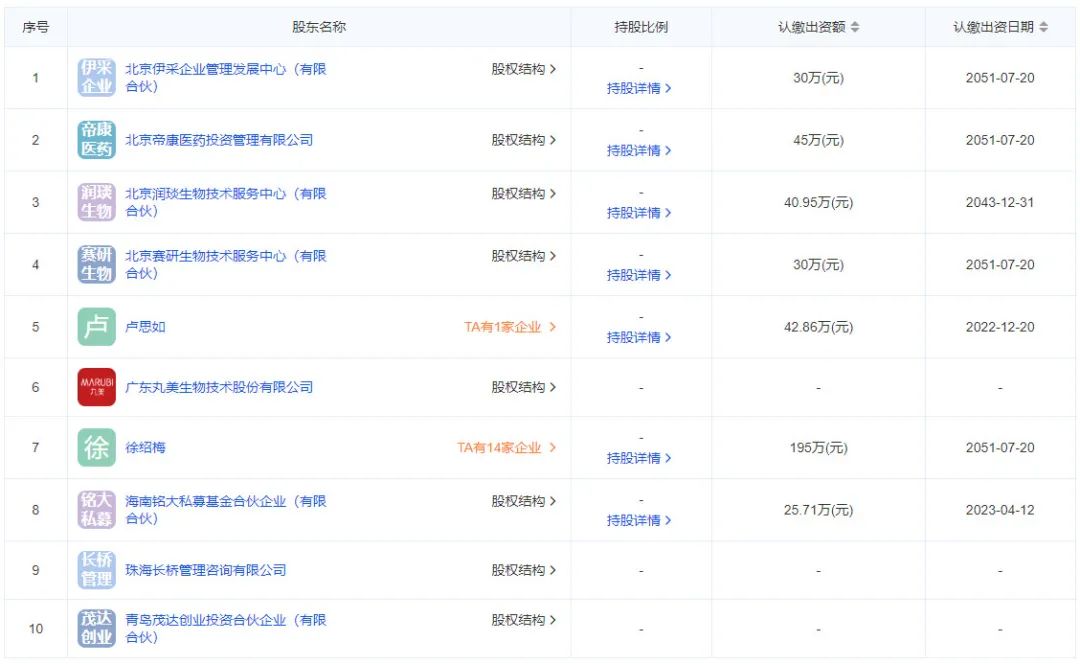View 持股详情 for 北京帝康医药投资管理
The width and height of the screenshot is (1080, 664).
tap(639, 150)
